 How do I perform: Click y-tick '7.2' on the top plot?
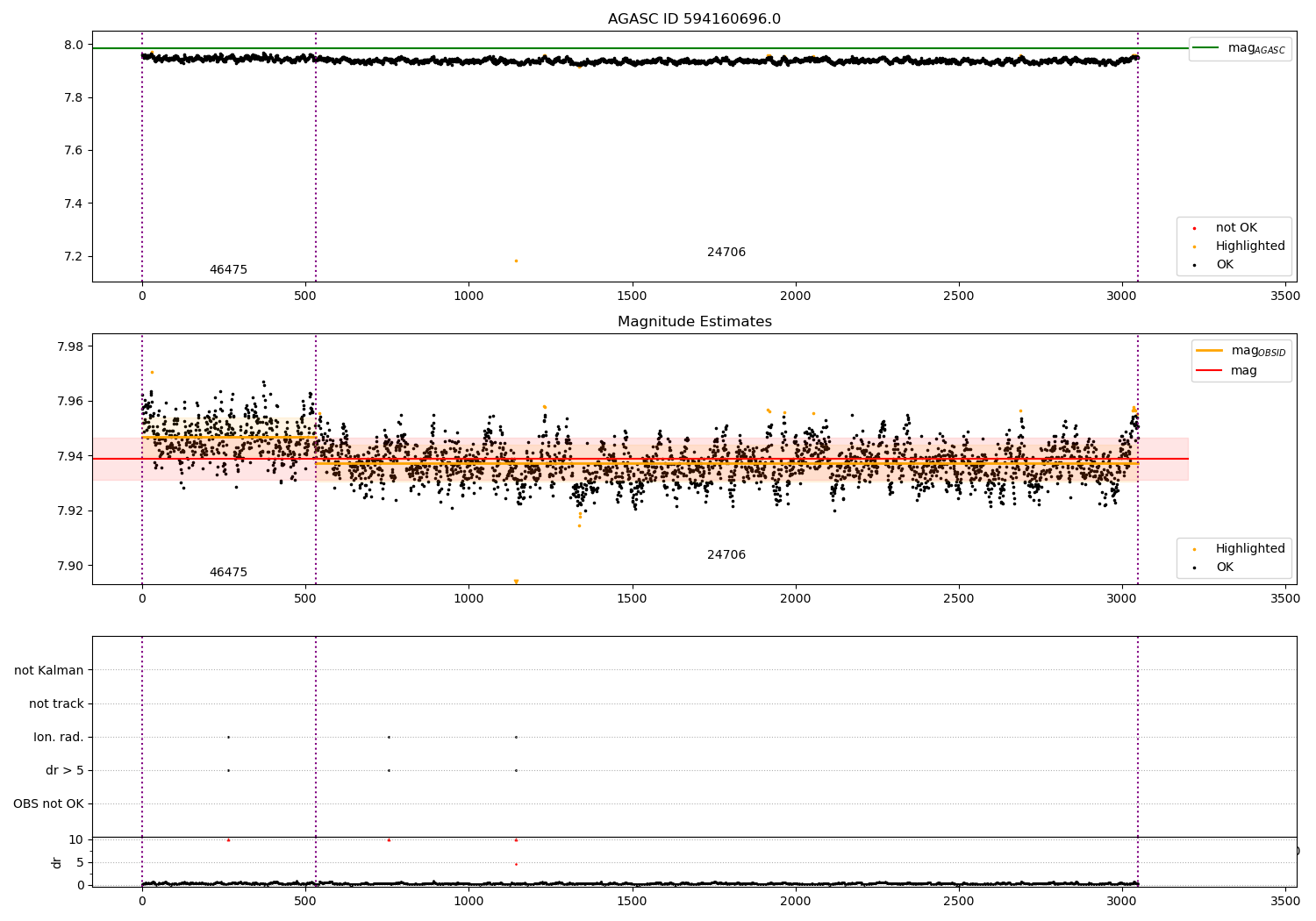(75, 257)
